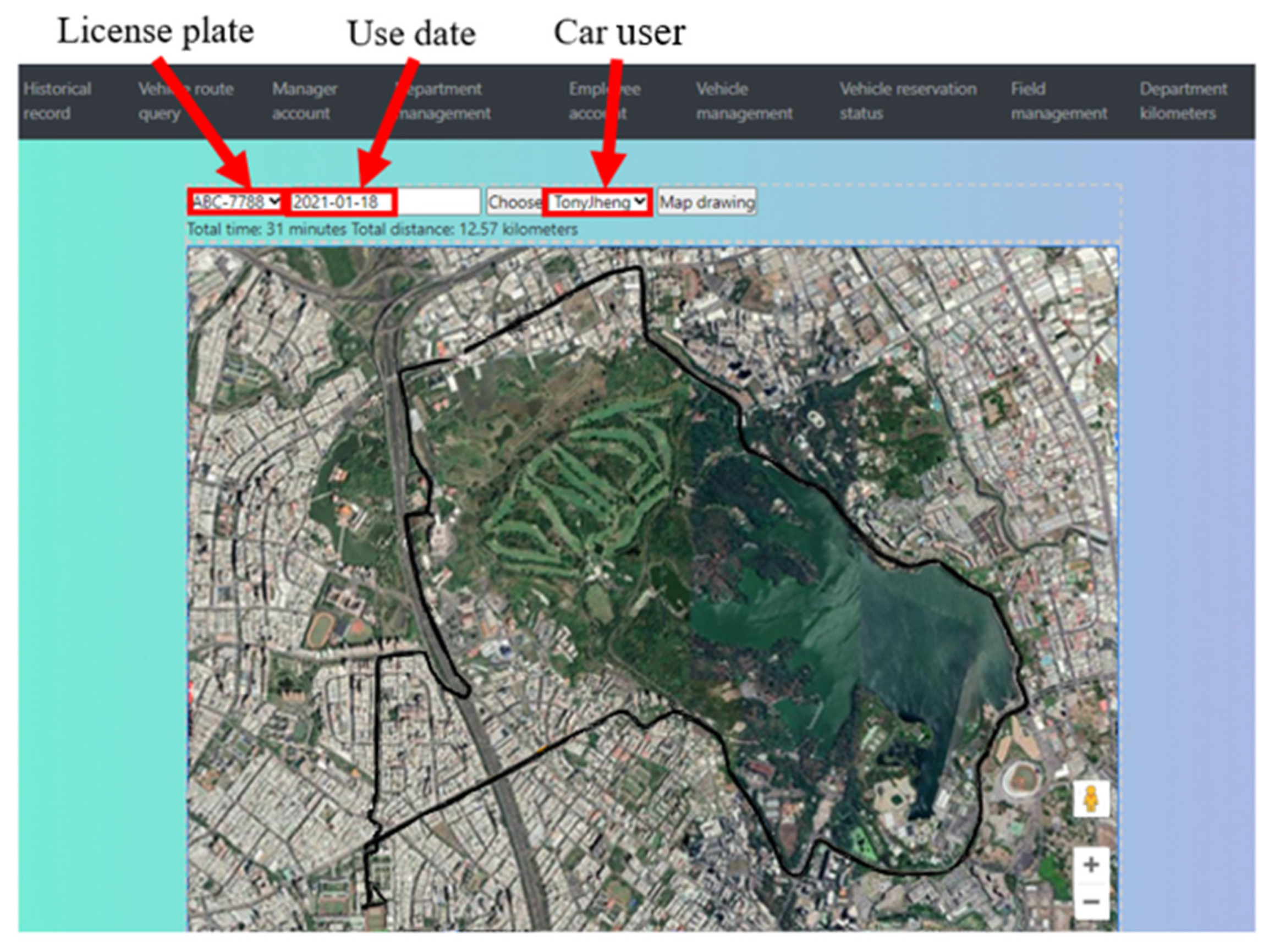Zoom in the map with plus button
This screenshot has width=1275, height=952.
click(1091, 865)
